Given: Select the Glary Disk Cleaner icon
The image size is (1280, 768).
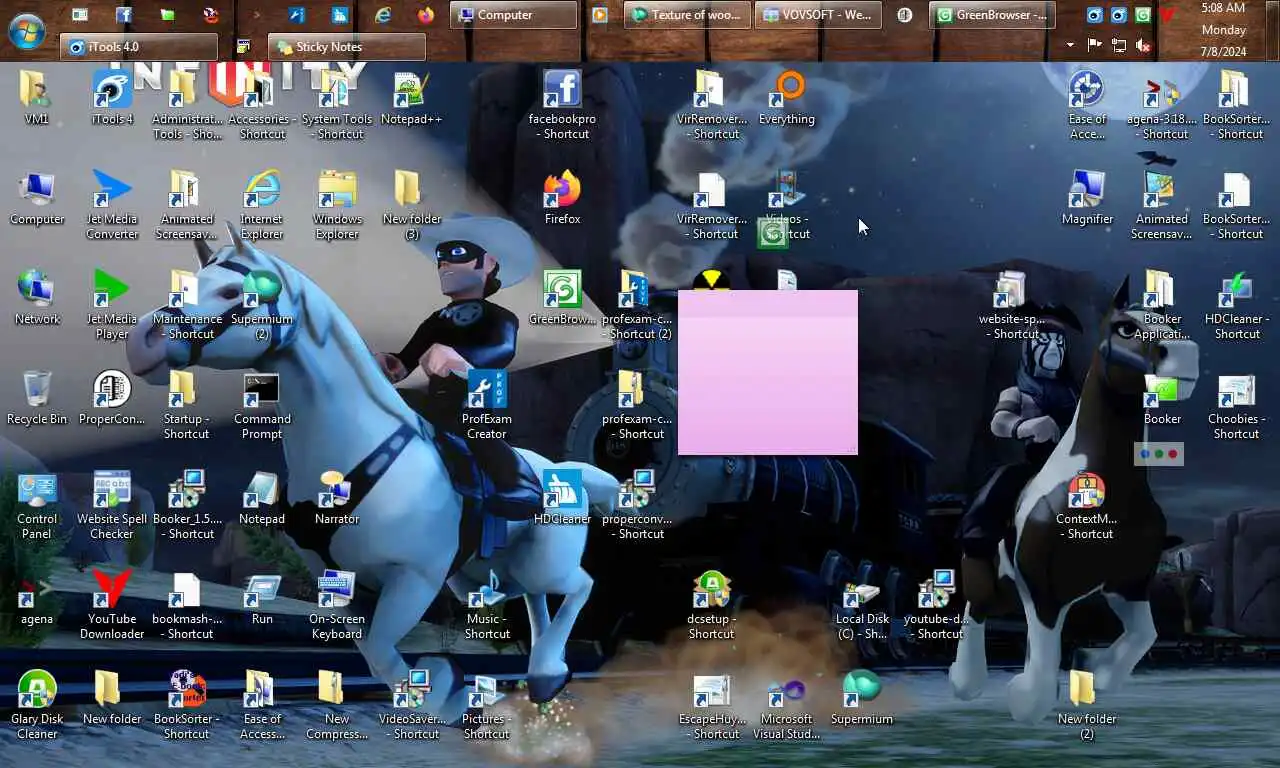Looking at the screenshot, I should point(37,705).
